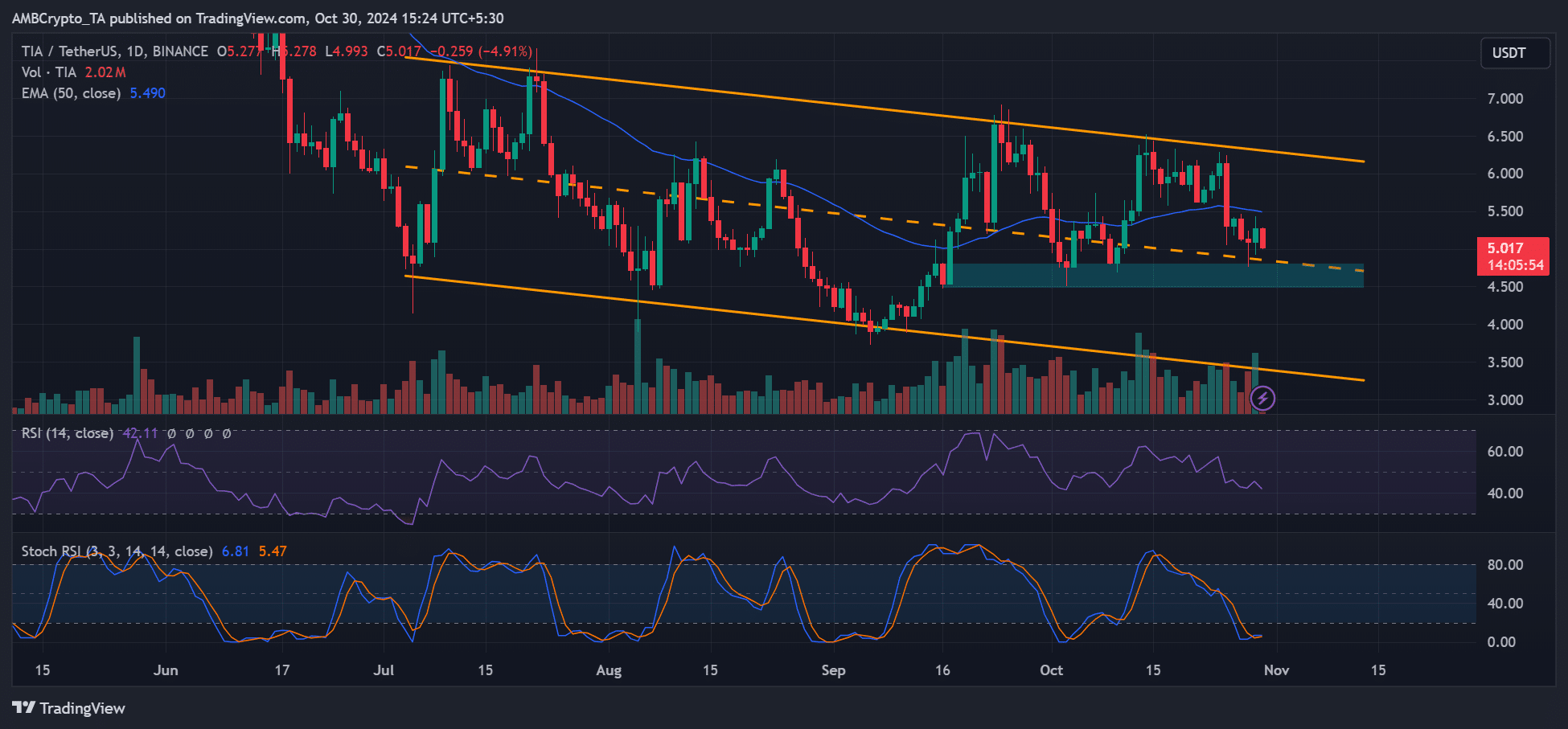The image size is (1568, 729).
Task: Click the 5.500 price axis label
Action: pyautogui.click(x=1505, y=211)
